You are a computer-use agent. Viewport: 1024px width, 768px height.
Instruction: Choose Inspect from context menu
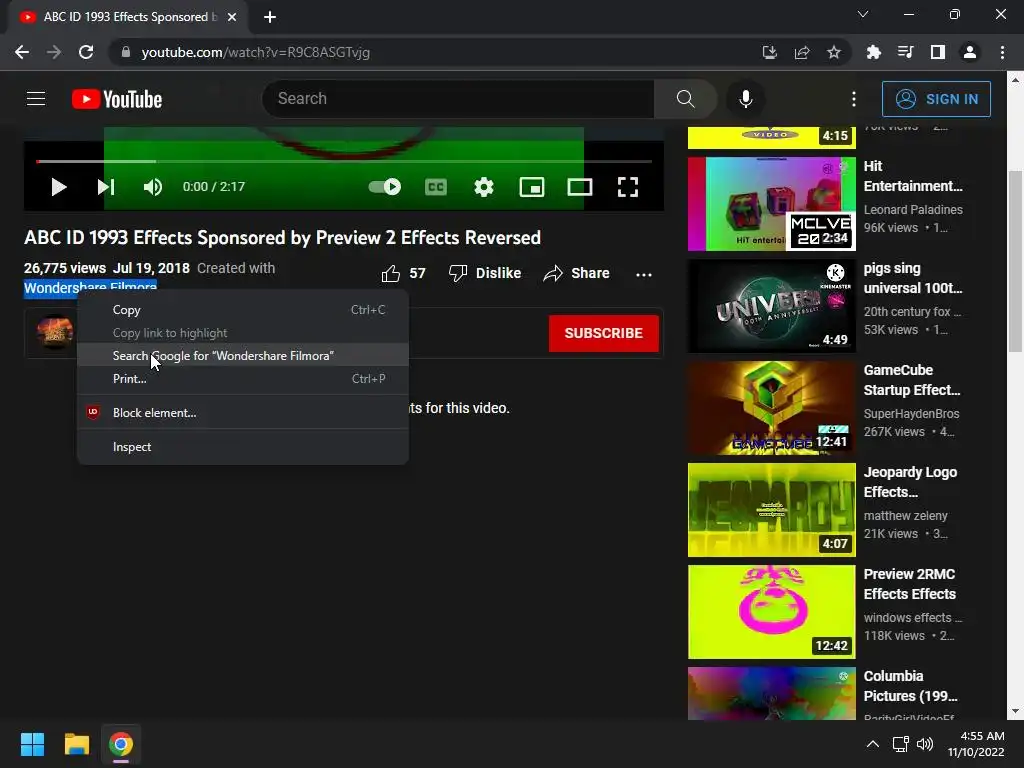click(x=243, y=447)
